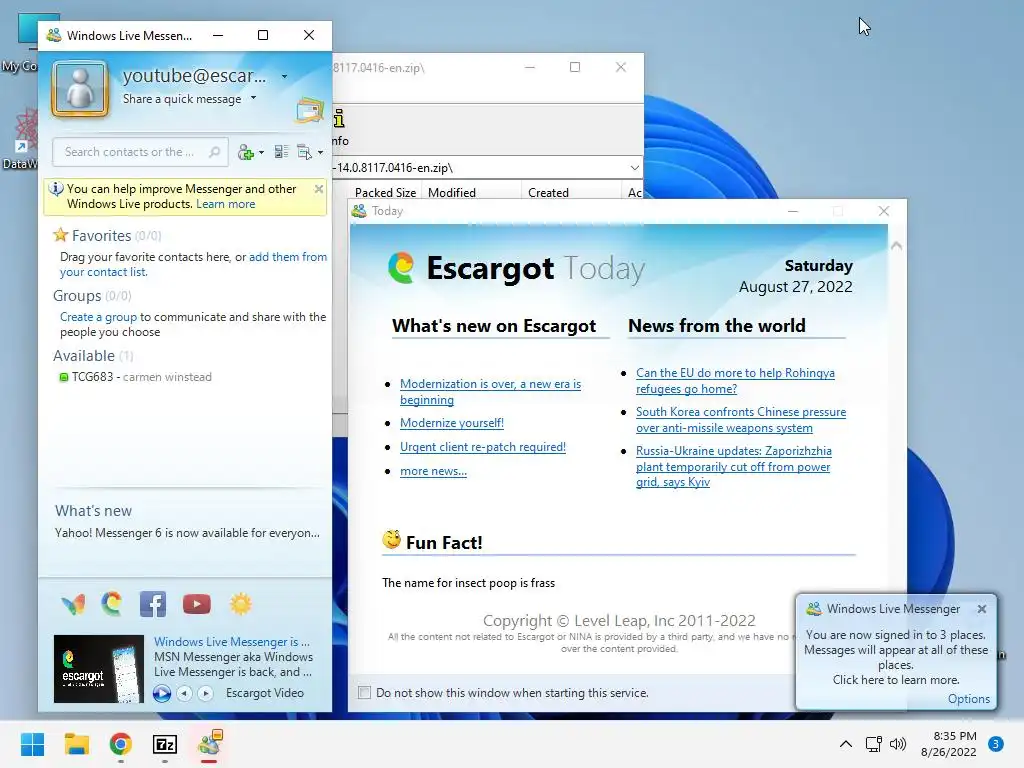
Task: Open volume control tray icon
Action: 898,744
